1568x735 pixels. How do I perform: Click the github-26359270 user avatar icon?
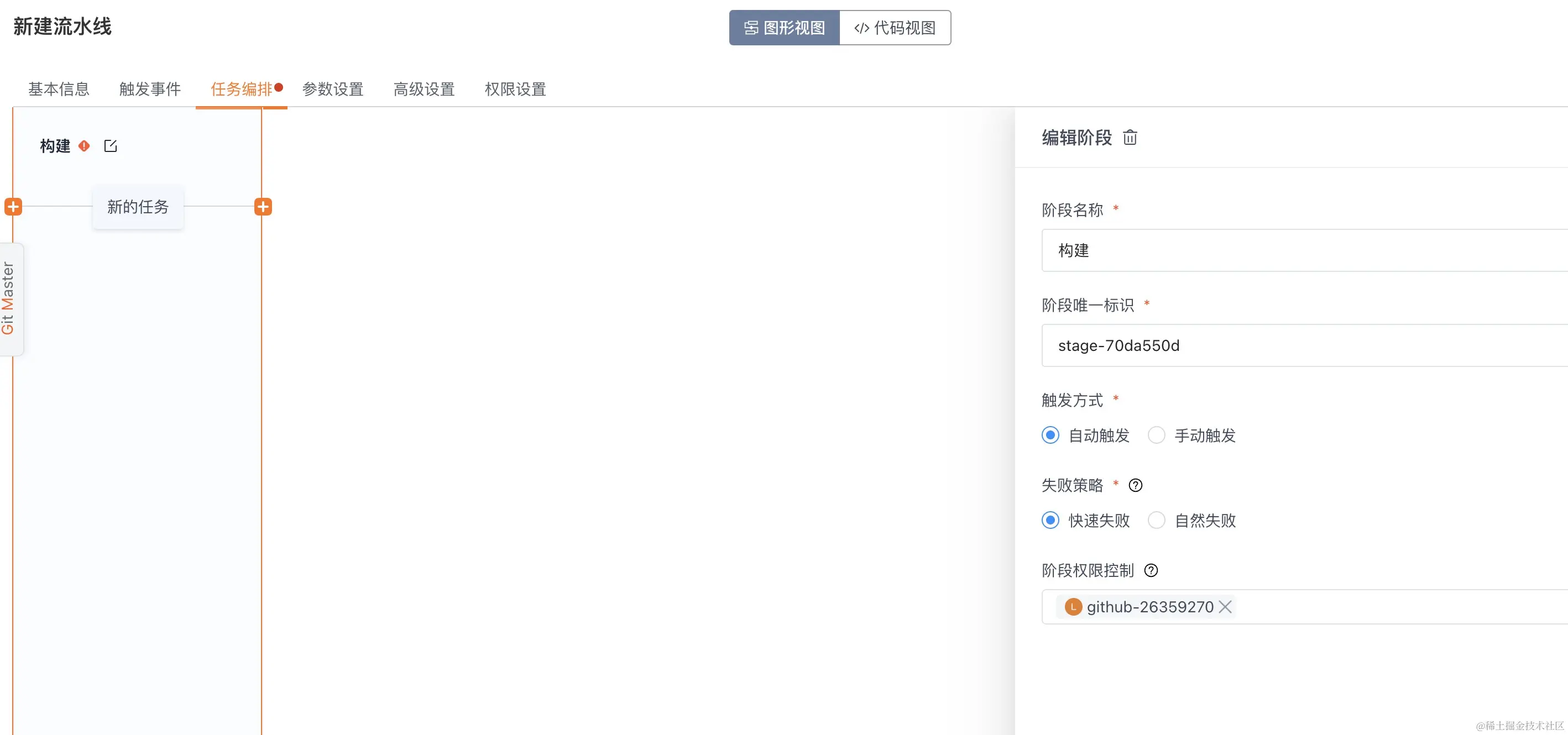coord(1073,607)
